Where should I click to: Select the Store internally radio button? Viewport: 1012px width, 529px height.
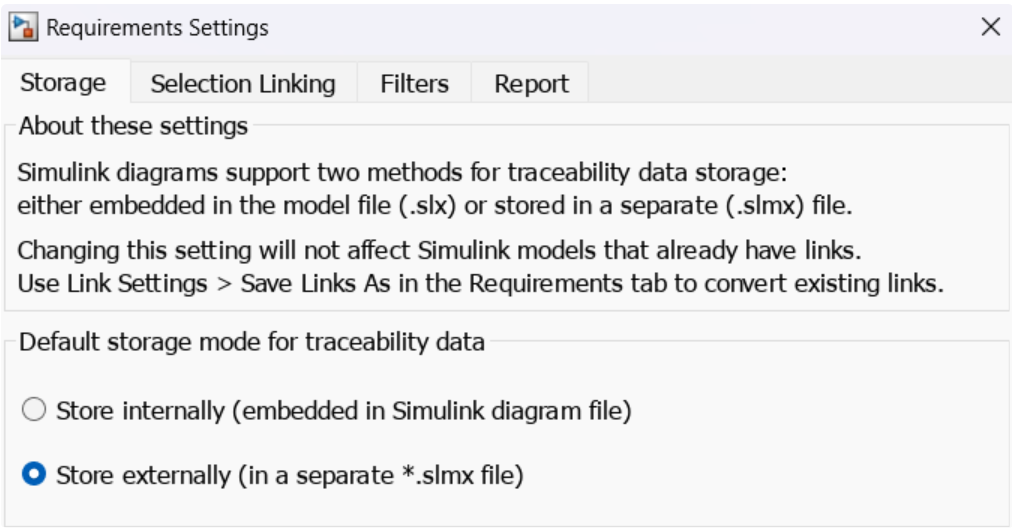34,411
